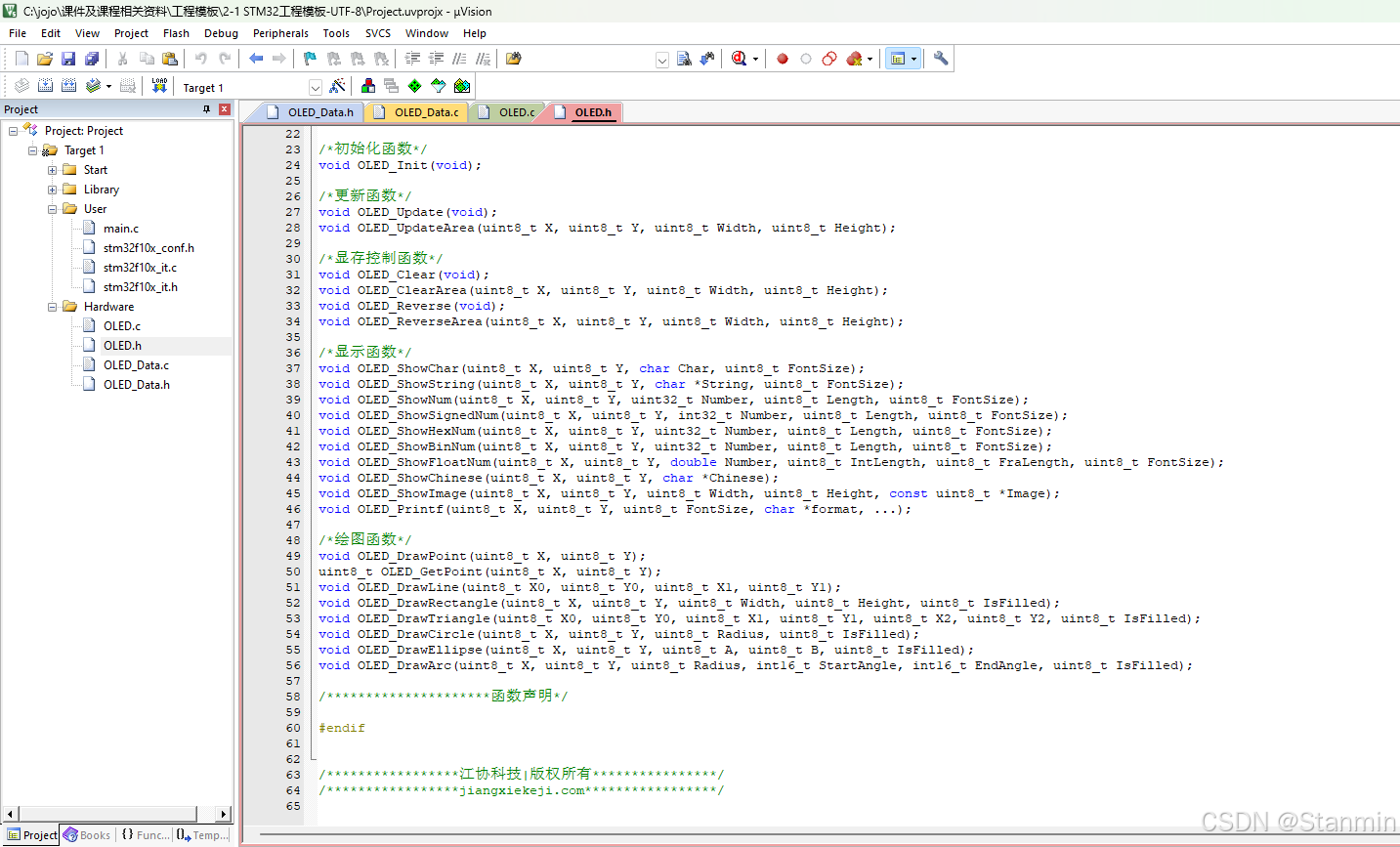Select stm32f10x_it.c in the project tree
1400x847 pixels.
pos(140,268)
